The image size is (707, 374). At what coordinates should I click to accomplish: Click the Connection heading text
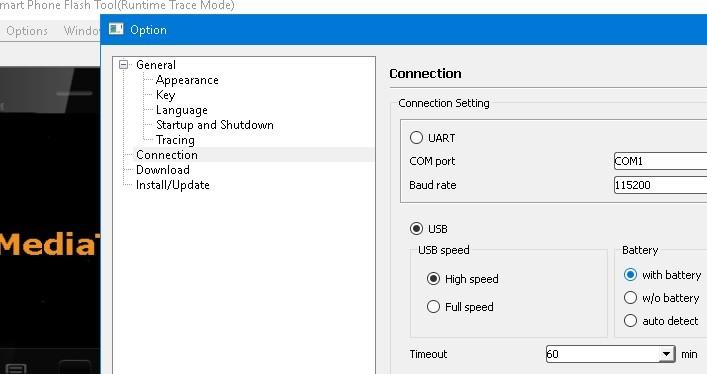coord(425,74)
